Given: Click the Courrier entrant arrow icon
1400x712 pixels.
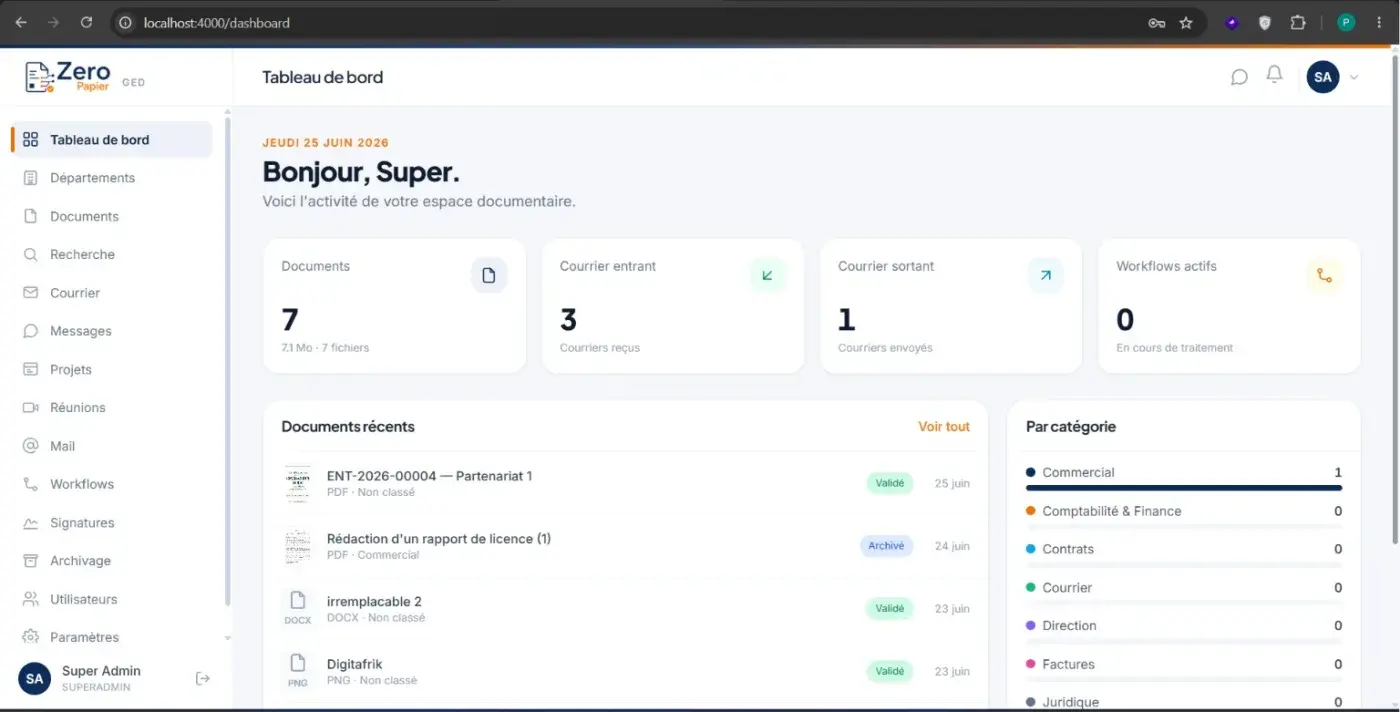Looking at the screenshot, I should 767,275.
